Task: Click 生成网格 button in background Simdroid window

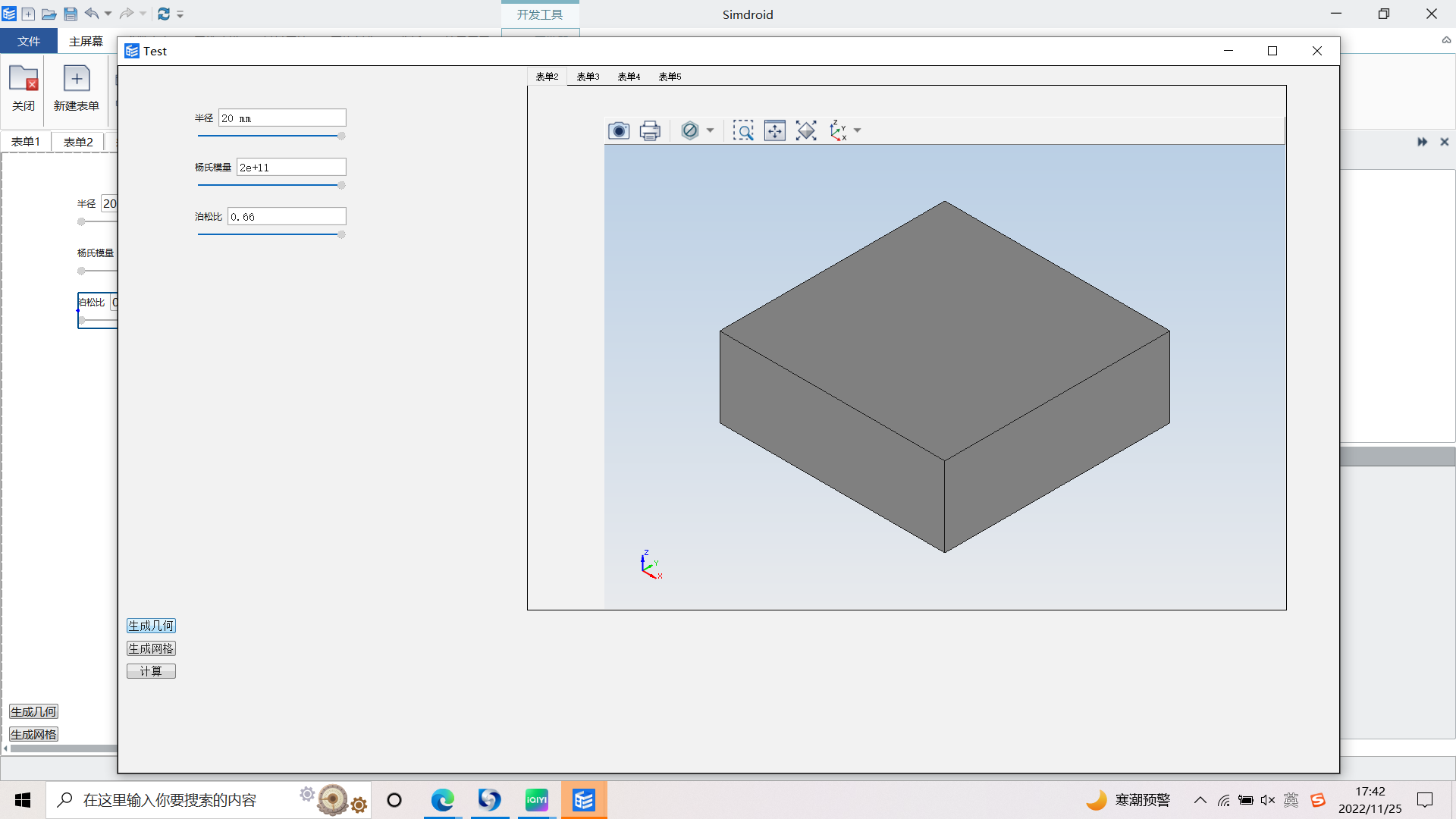Action: point(33,734)
